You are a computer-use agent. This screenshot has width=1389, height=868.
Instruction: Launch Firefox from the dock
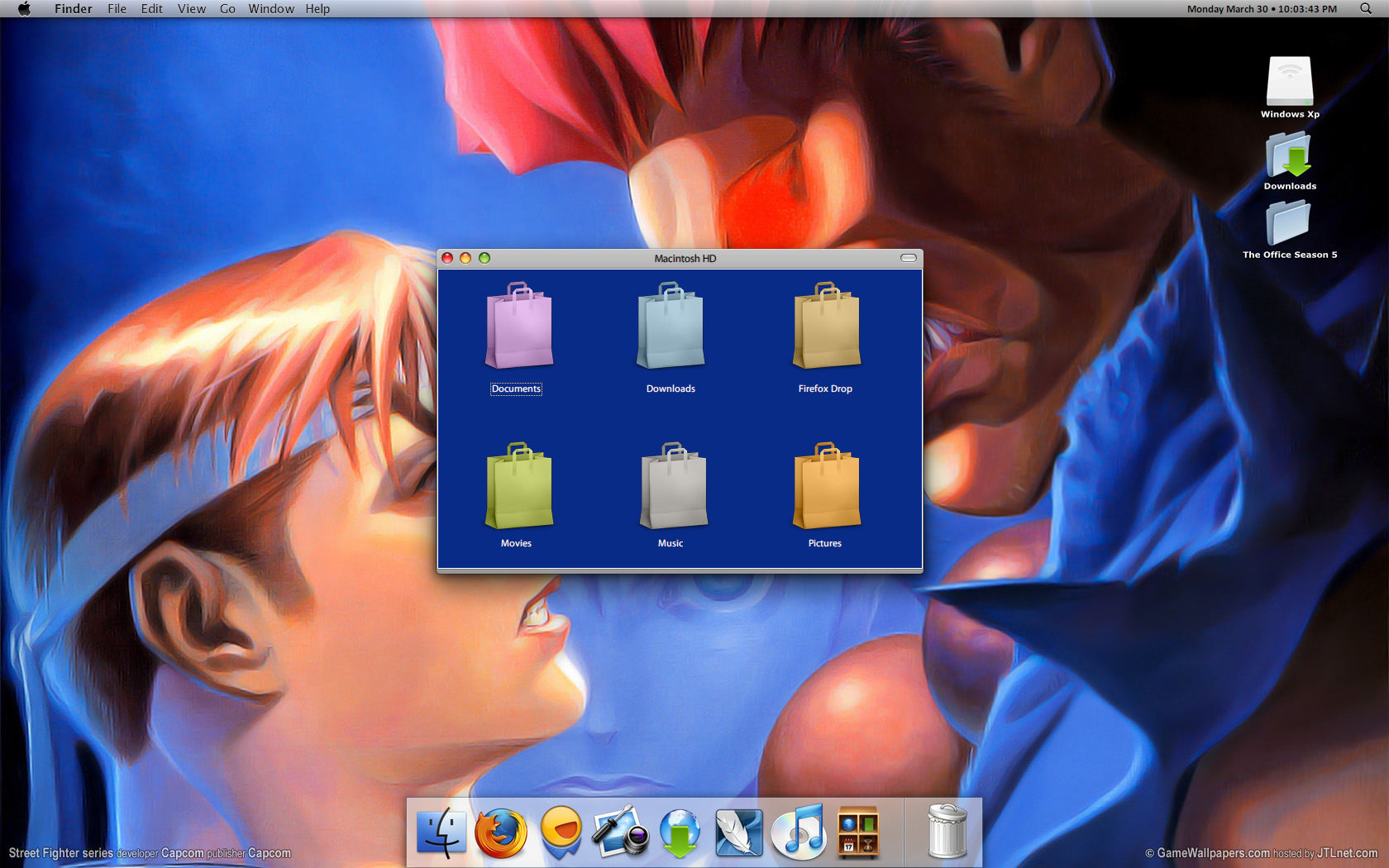tap(500, 832)
